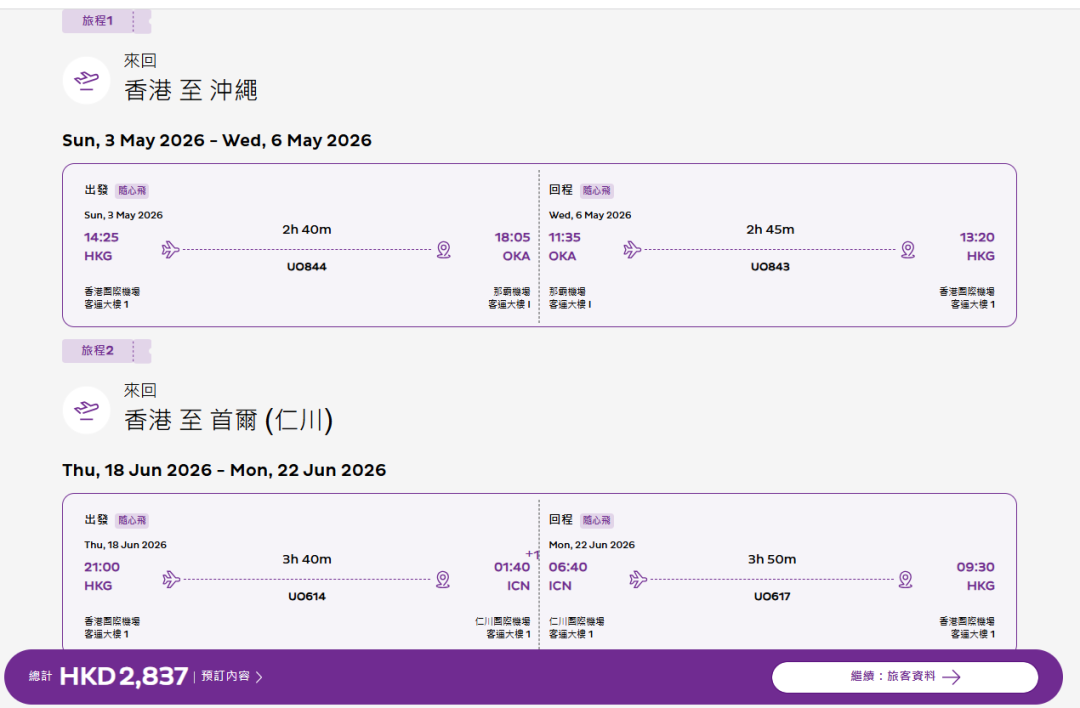Click heading 香港 至 首爾 (仁川)
Screen dimensions: 1080x708
(229, 420)
